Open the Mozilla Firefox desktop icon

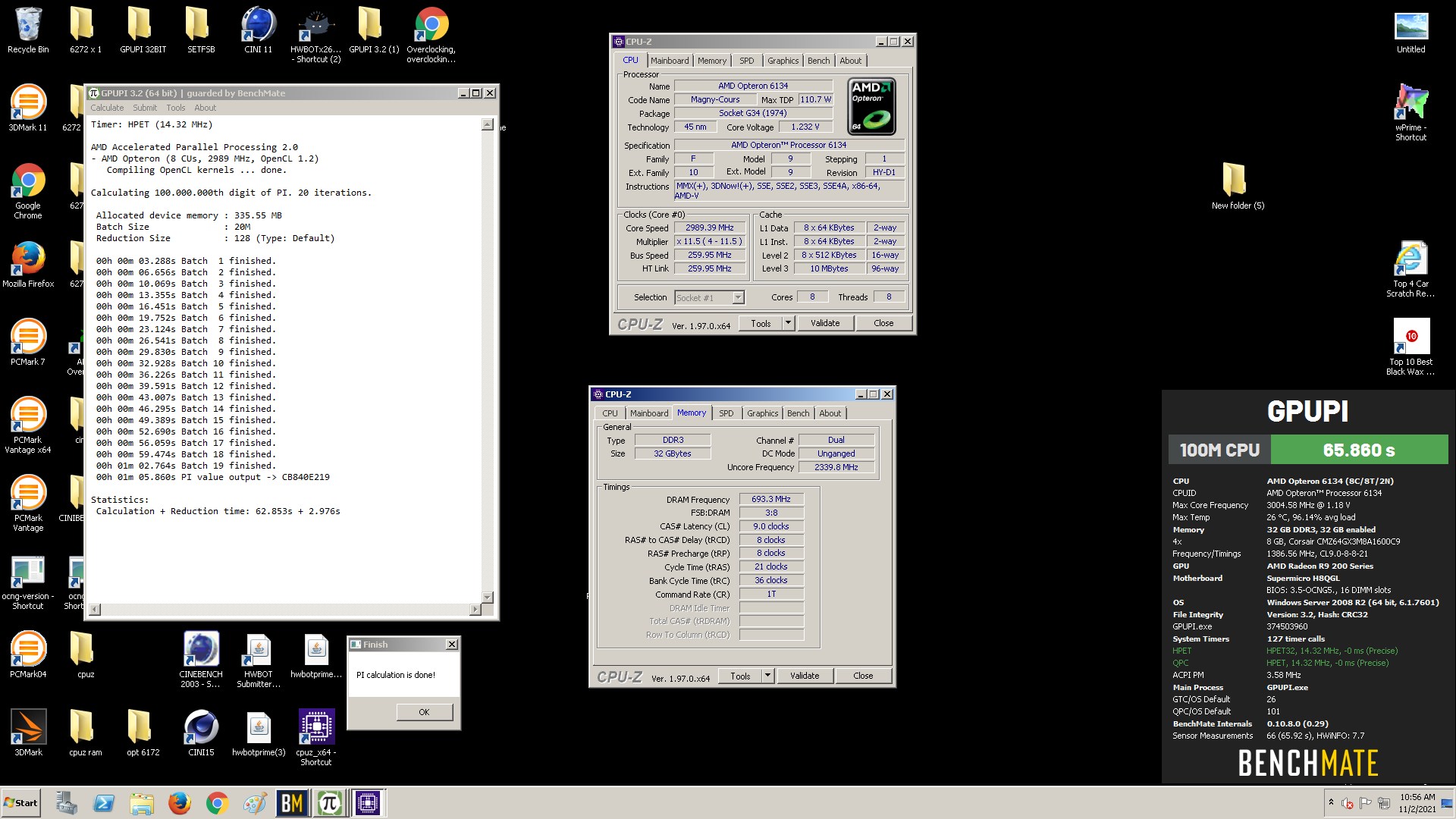[x=28, y=264]
